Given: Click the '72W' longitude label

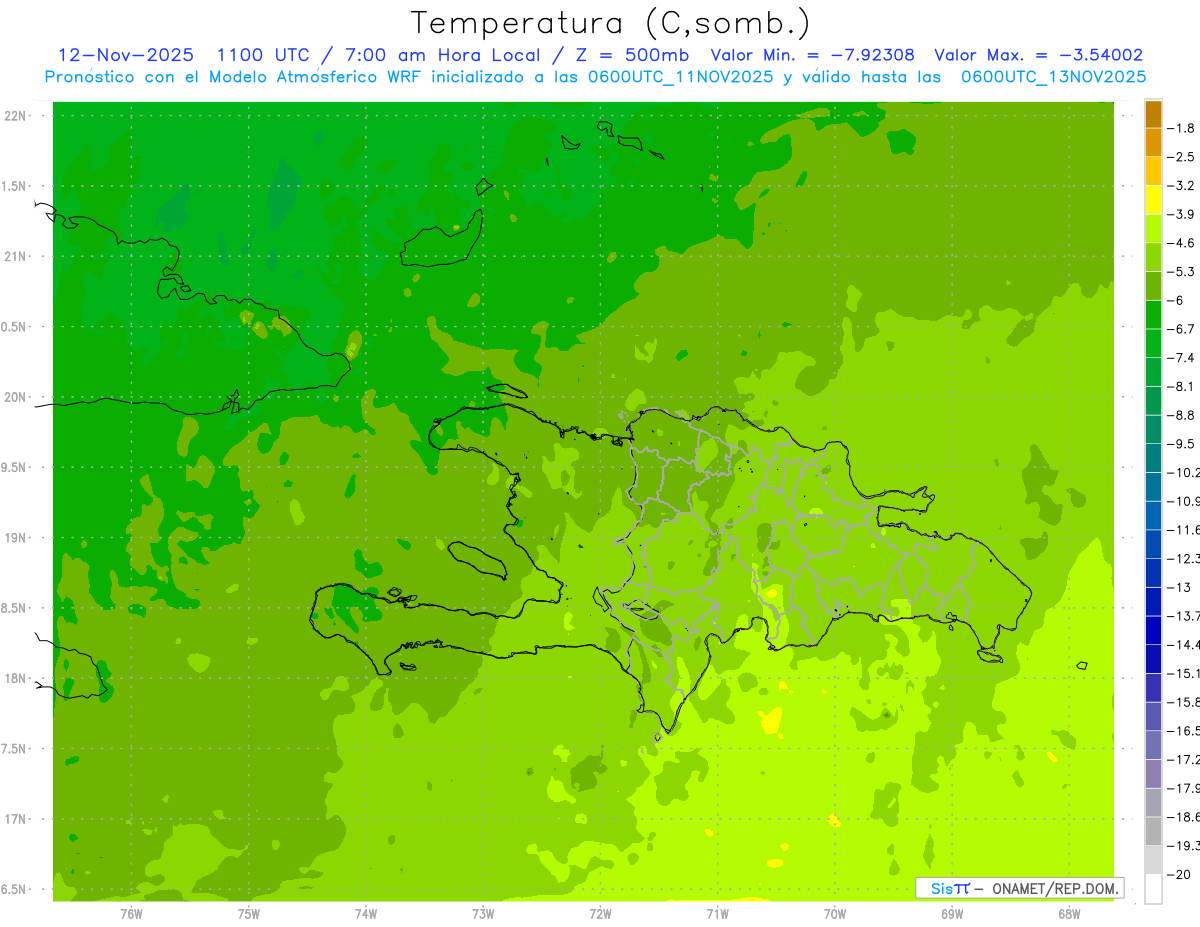Looking at the screenshot, I should (x=600, y=914).
